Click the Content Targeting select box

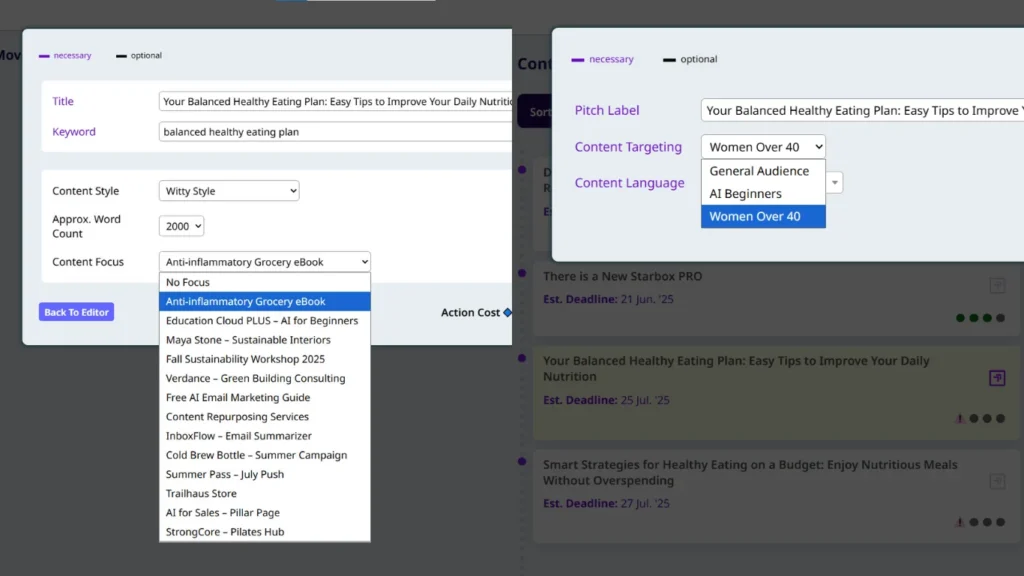(x=763, y=147)
